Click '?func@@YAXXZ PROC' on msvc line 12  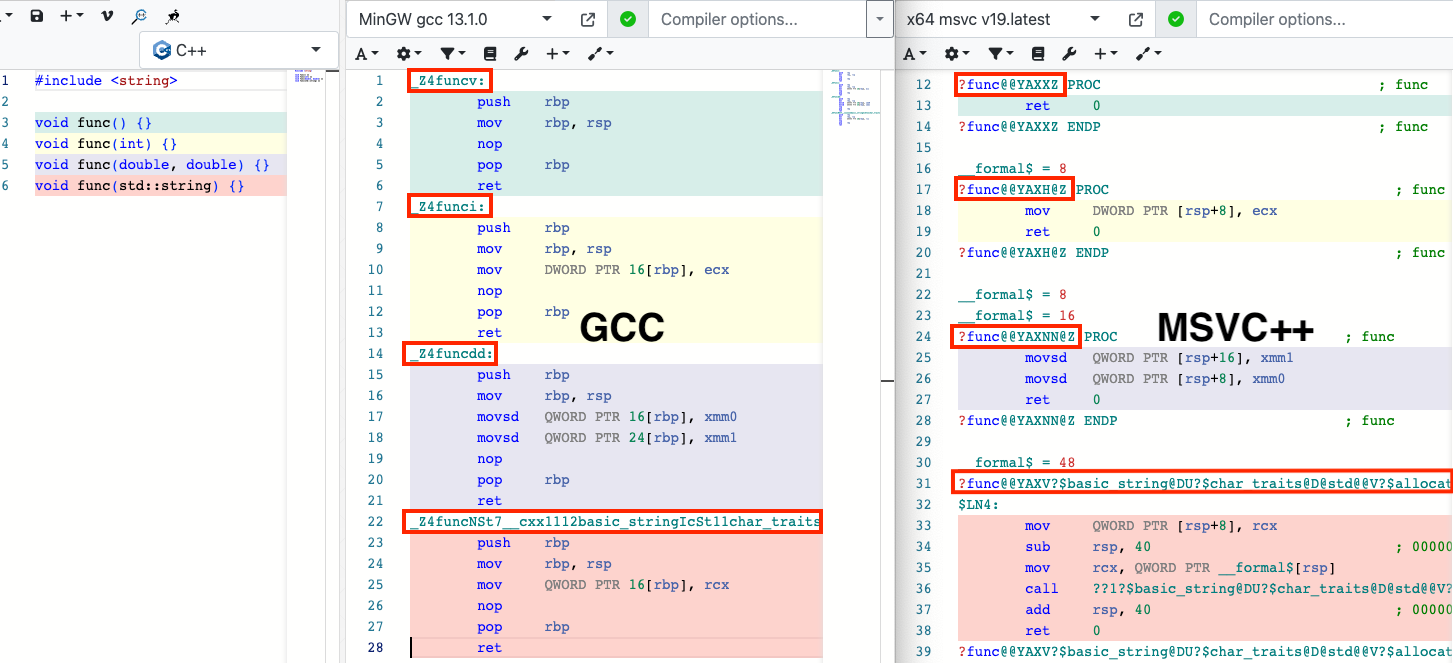1029,85
